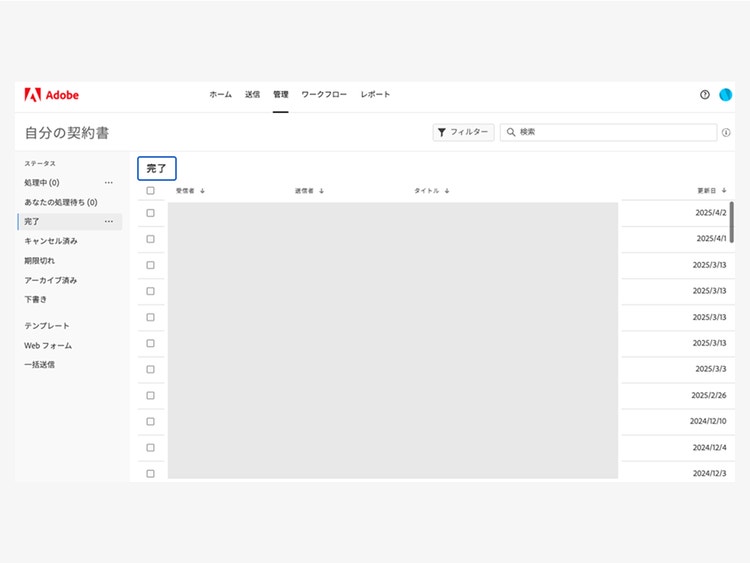The height and width of the screenshot is (563, 750).
Task: Open the 管理 tab
Action: [281, 95]
